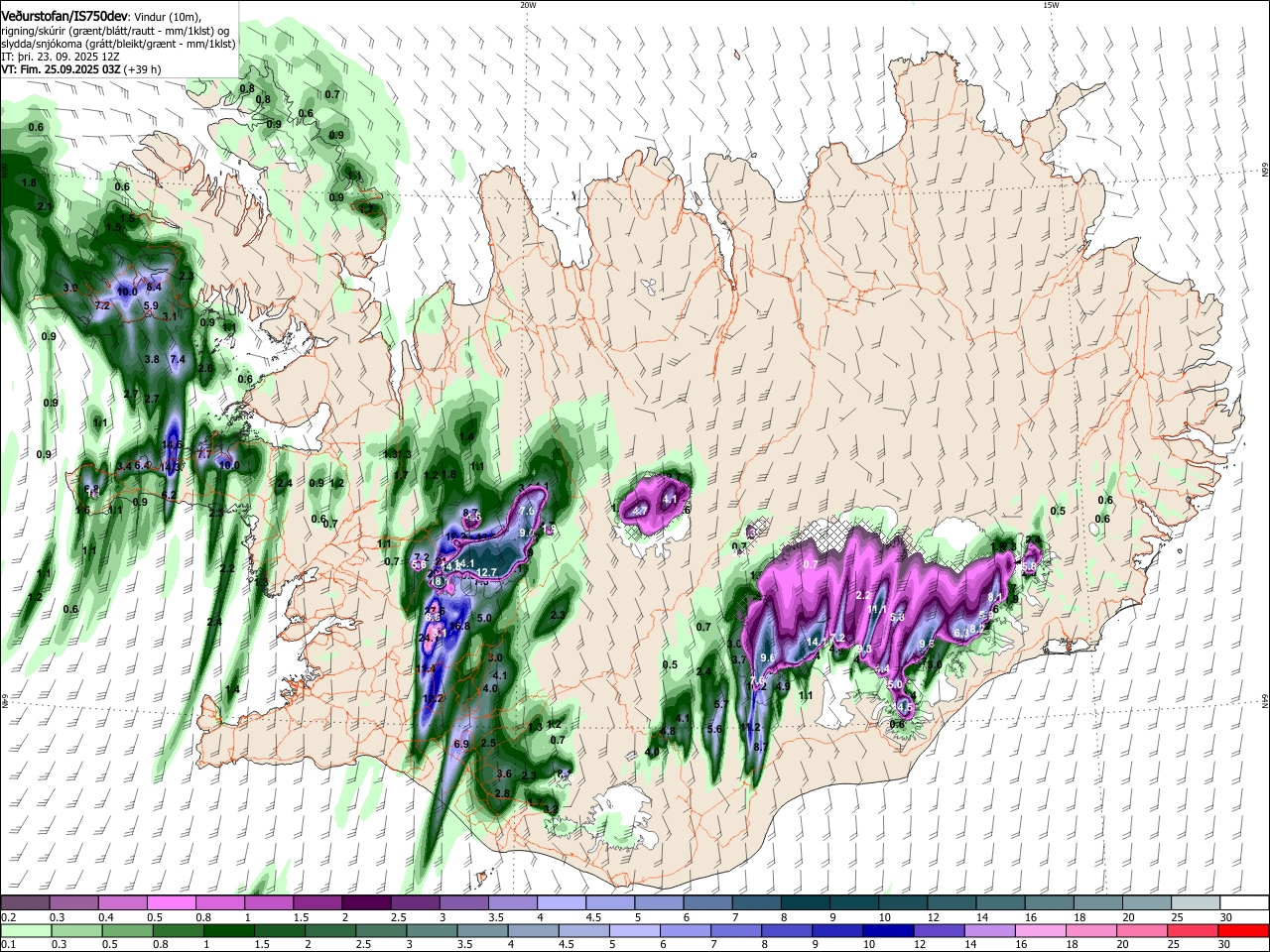Click the 3.6 precipitation value on the map

point(504,774)
